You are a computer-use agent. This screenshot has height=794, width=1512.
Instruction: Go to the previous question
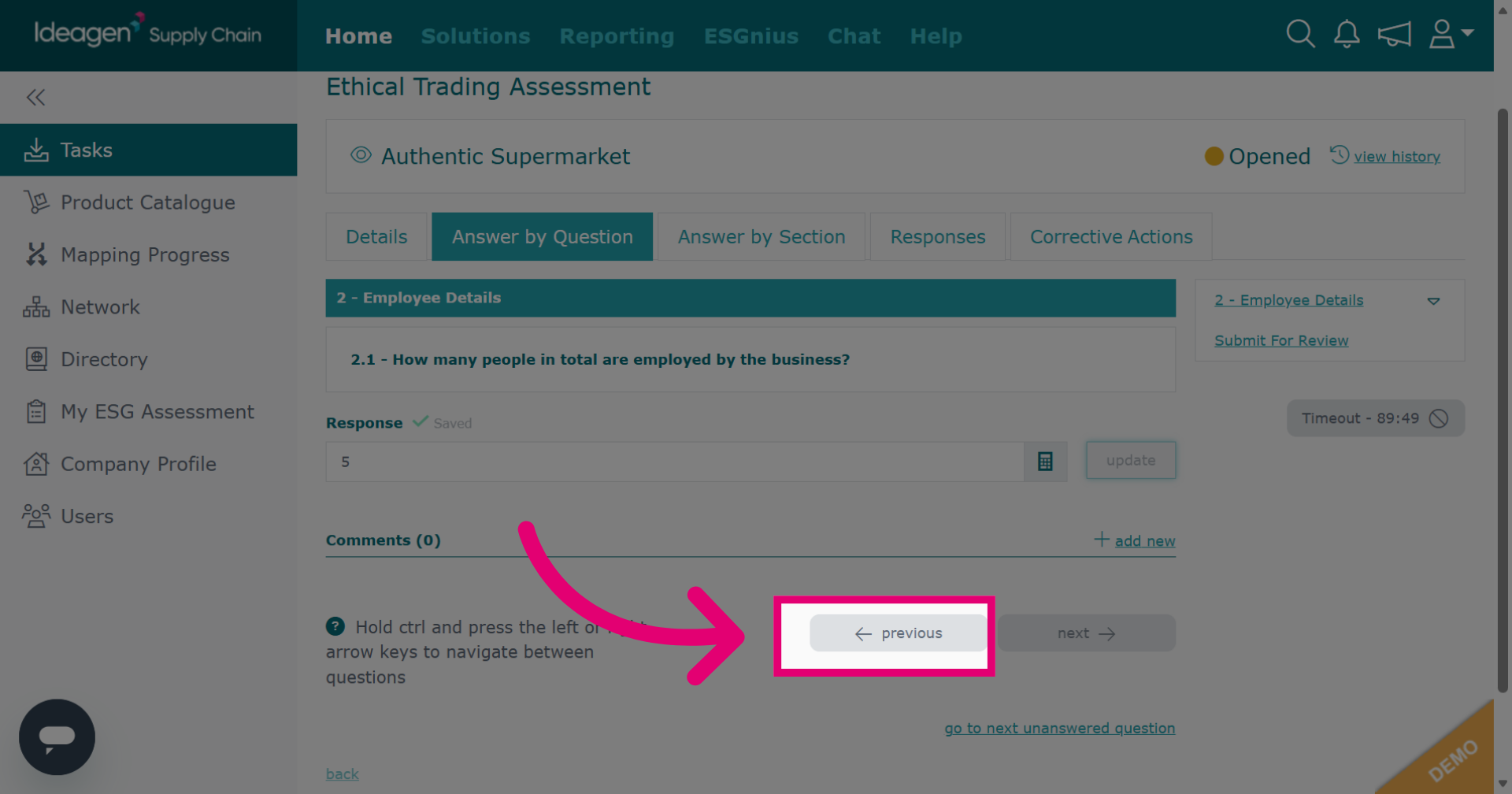[x=899, y=633]
